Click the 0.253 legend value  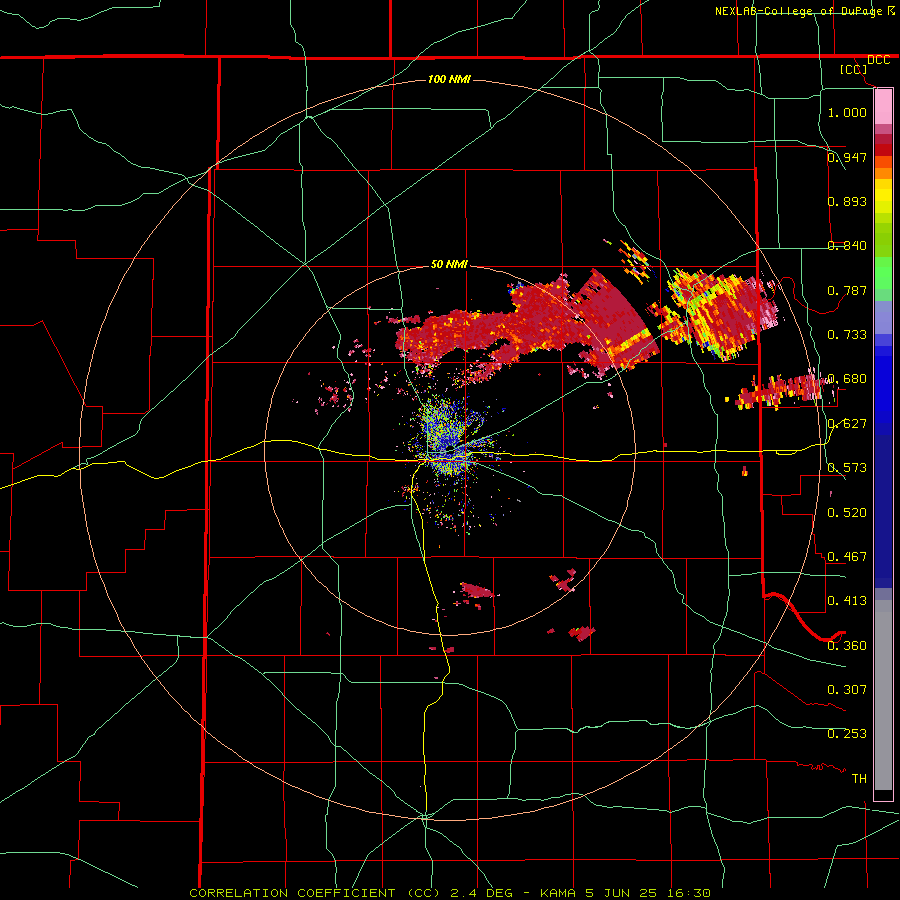coord(847,734)
